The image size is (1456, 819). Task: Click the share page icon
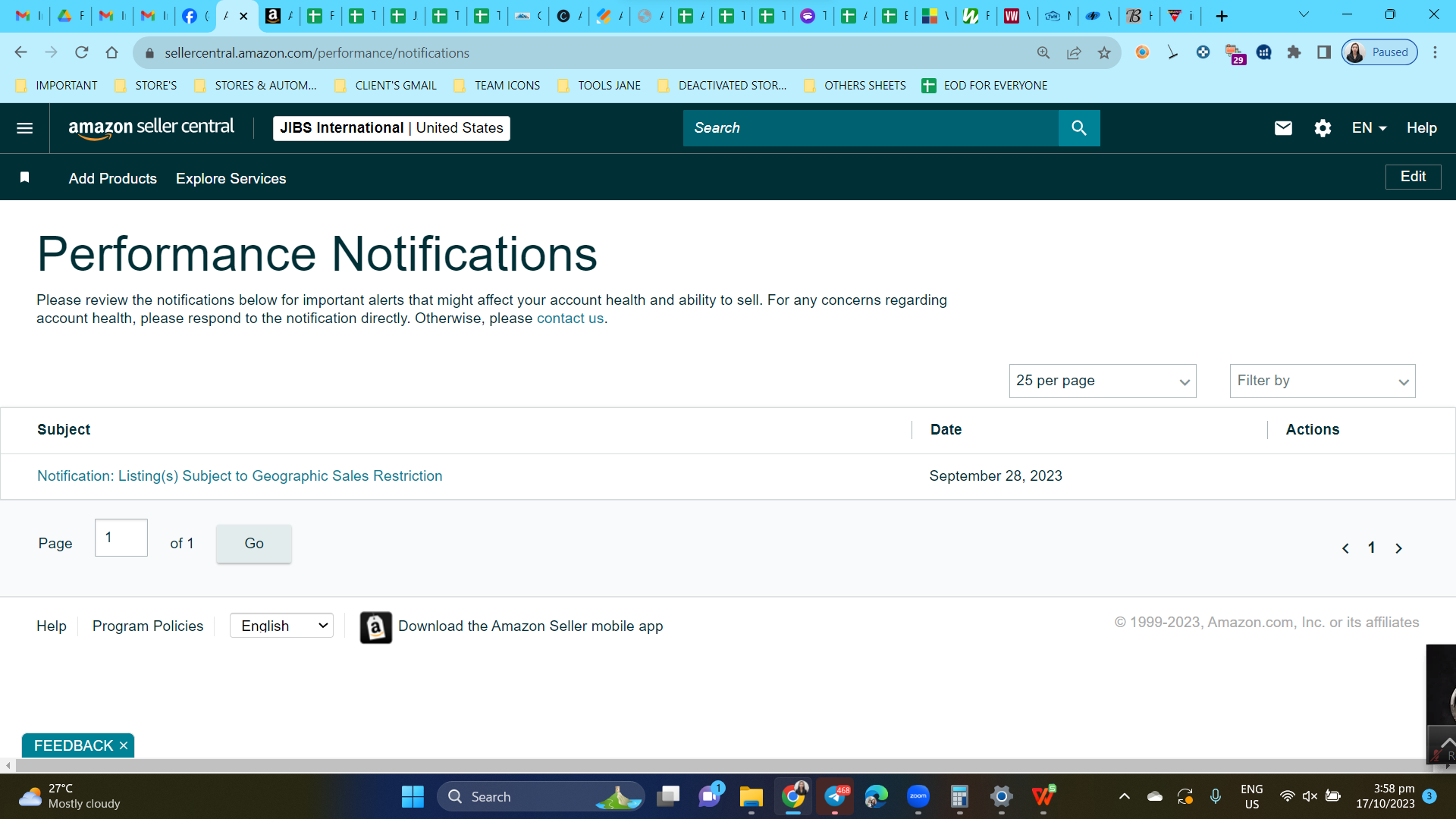click(x=1074, y=52)
